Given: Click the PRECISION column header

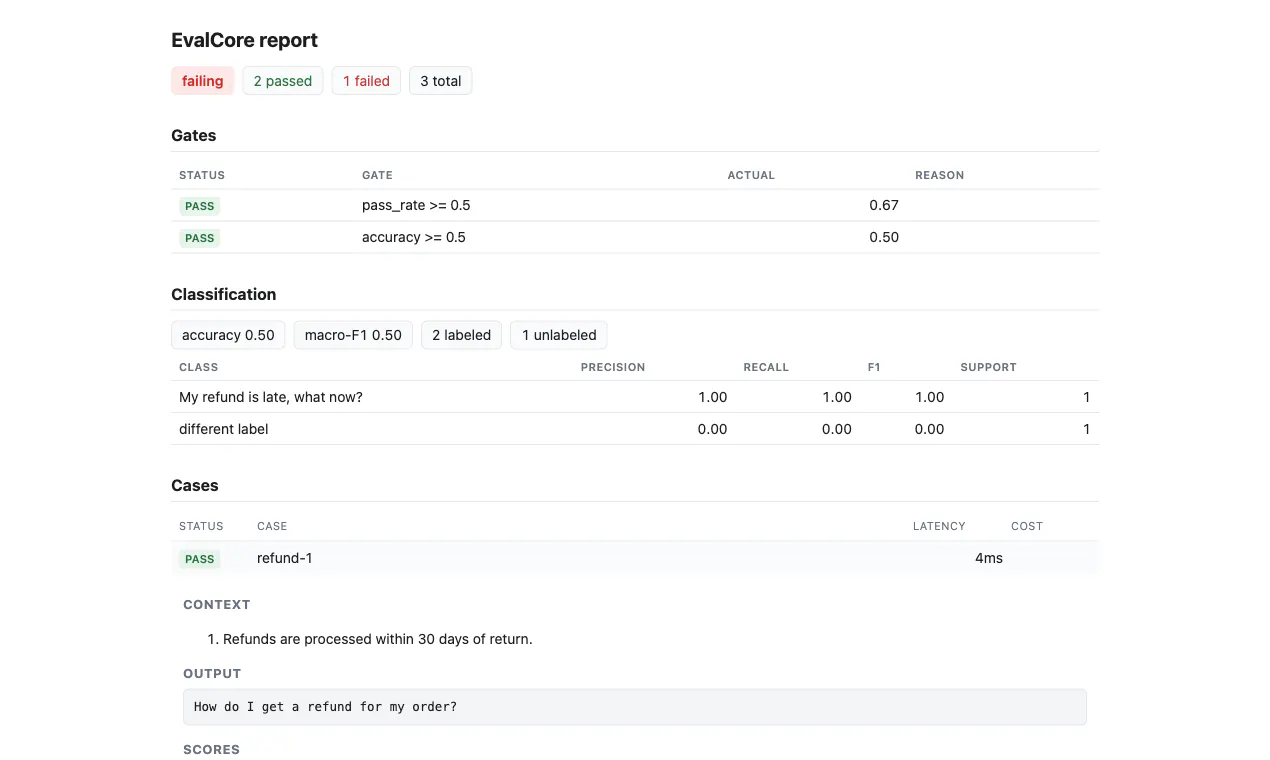Looking at the screenshot, I should click(x=613, y=367).
